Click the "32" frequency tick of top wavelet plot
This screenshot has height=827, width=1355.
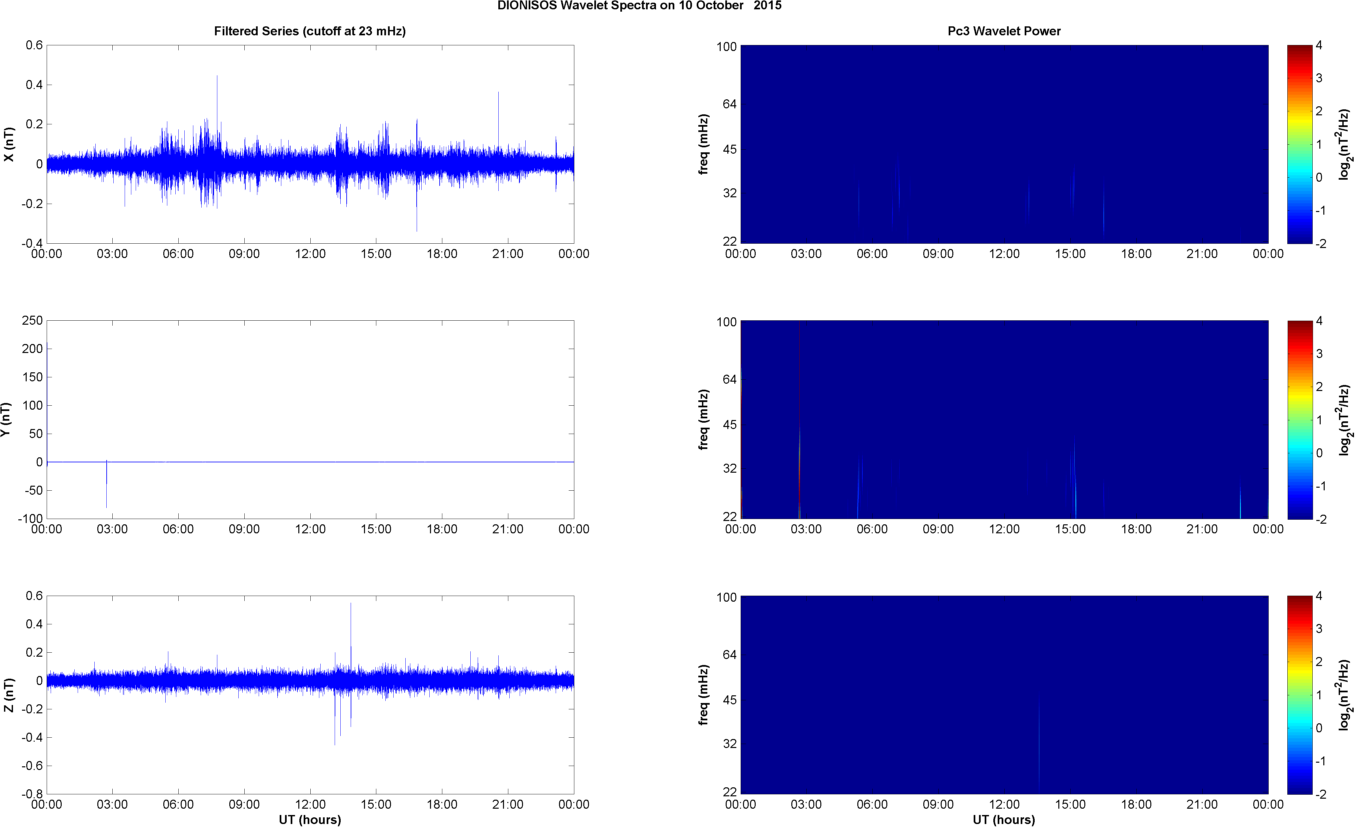pyautogui.click(x=729, y=192)
